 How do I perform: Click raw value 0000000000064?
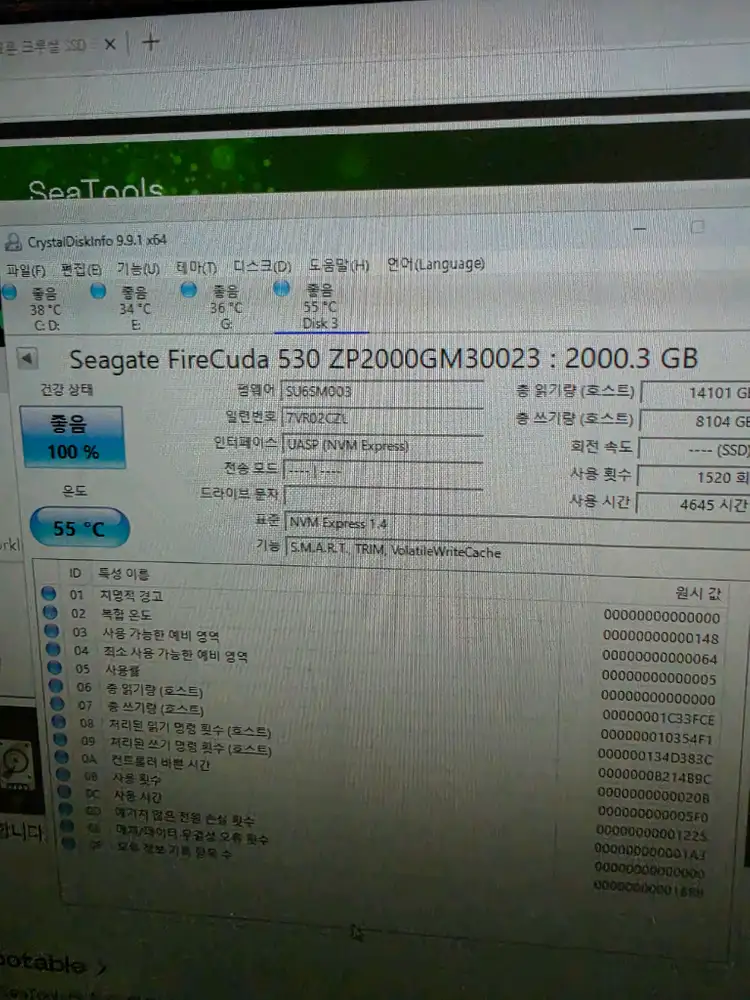point(660,658)
